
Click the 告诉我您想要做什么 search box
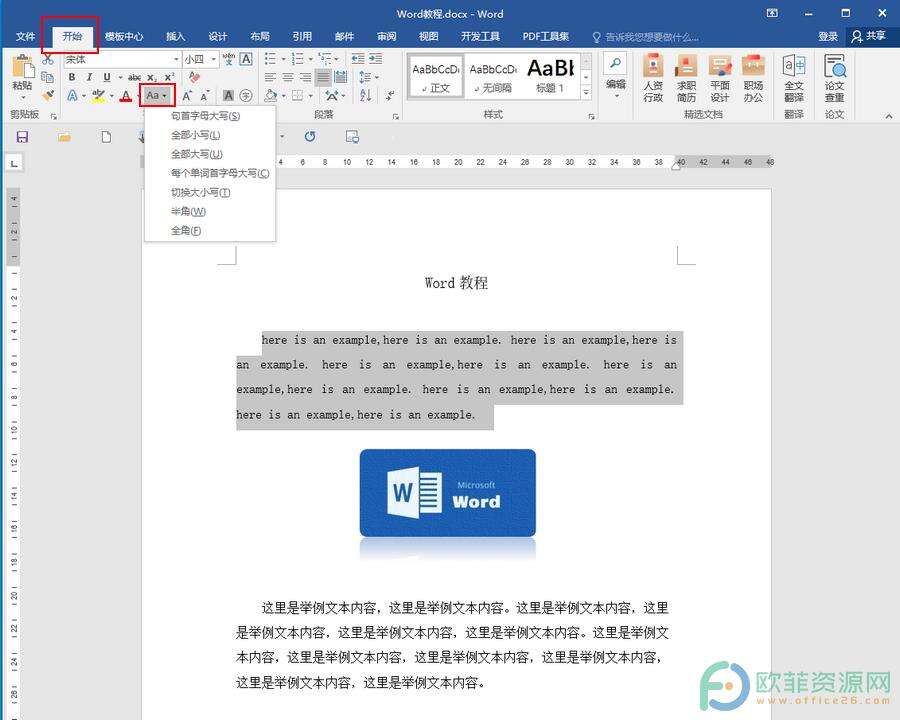pyautogui.click(x=646, y=37)
